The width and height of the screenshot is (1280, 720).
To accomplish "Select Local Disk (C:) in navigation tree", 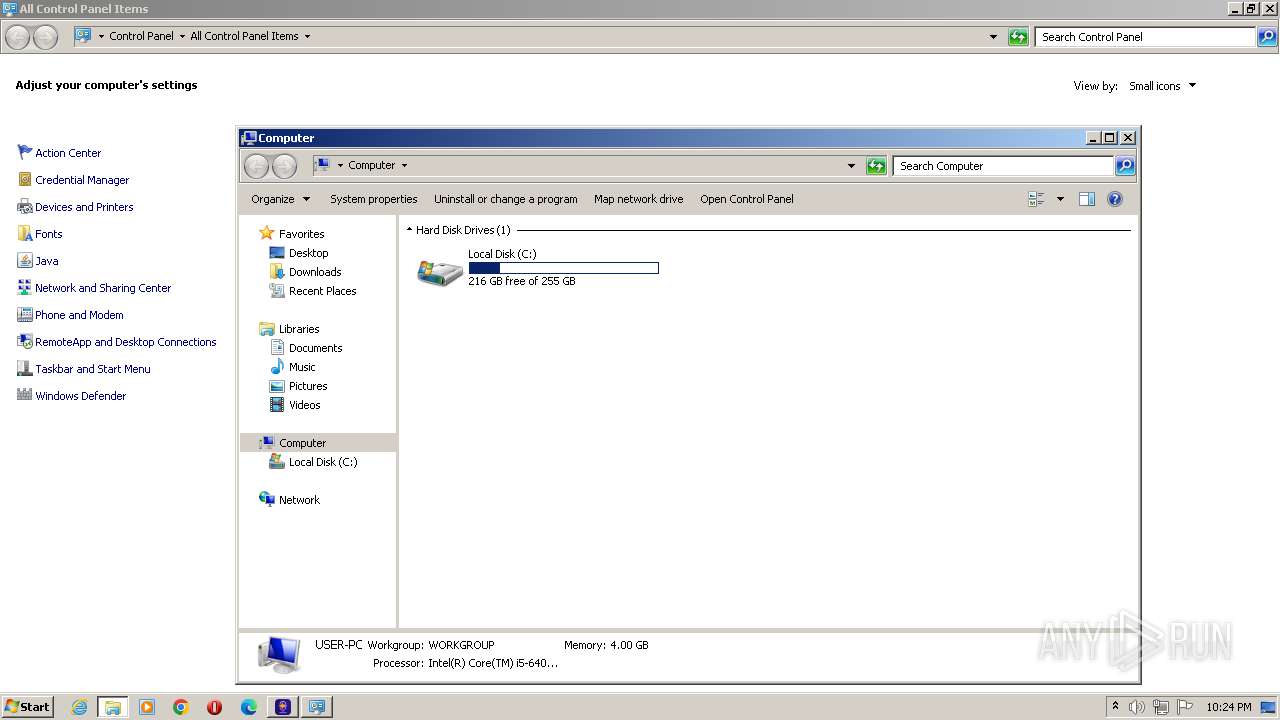I will point(322,462).
